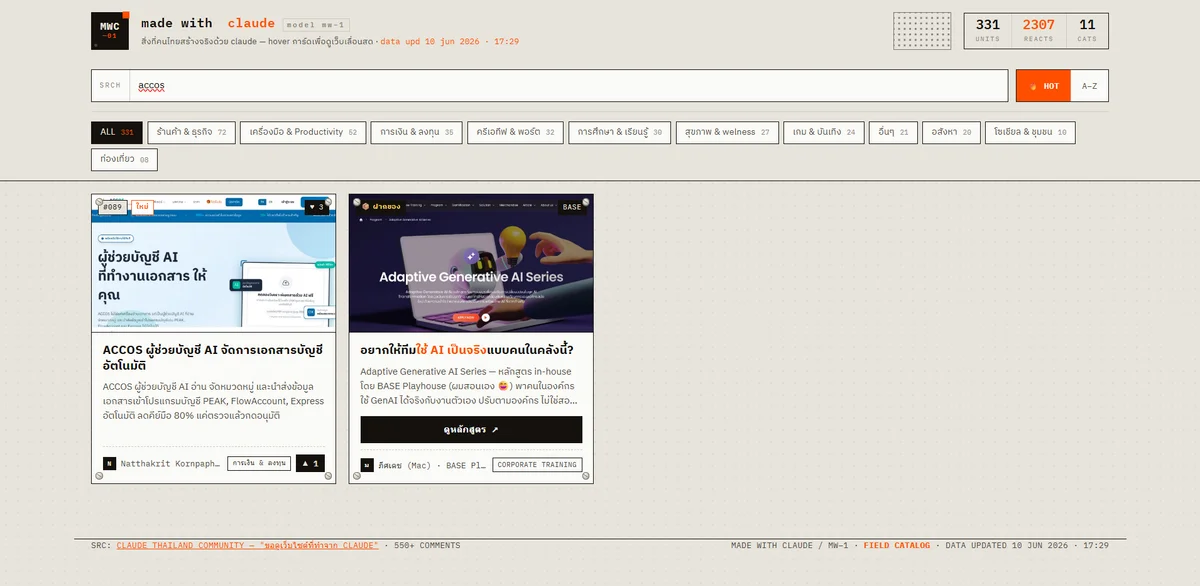Click the #089 badge on ACCOS card
1200x586 pixels.
pyautogui.click(x=113, y=207)
